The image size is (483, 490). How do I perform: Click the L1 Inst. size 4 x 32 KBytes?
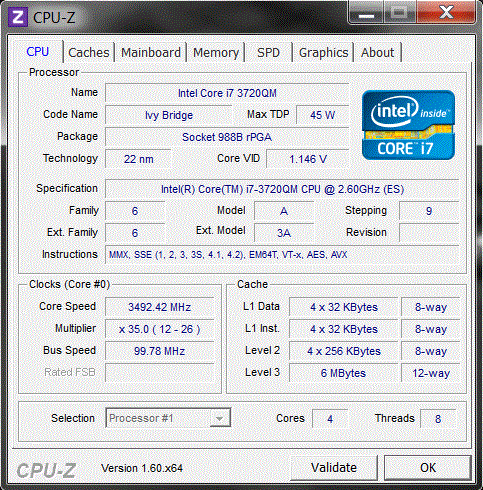point(344,329)
